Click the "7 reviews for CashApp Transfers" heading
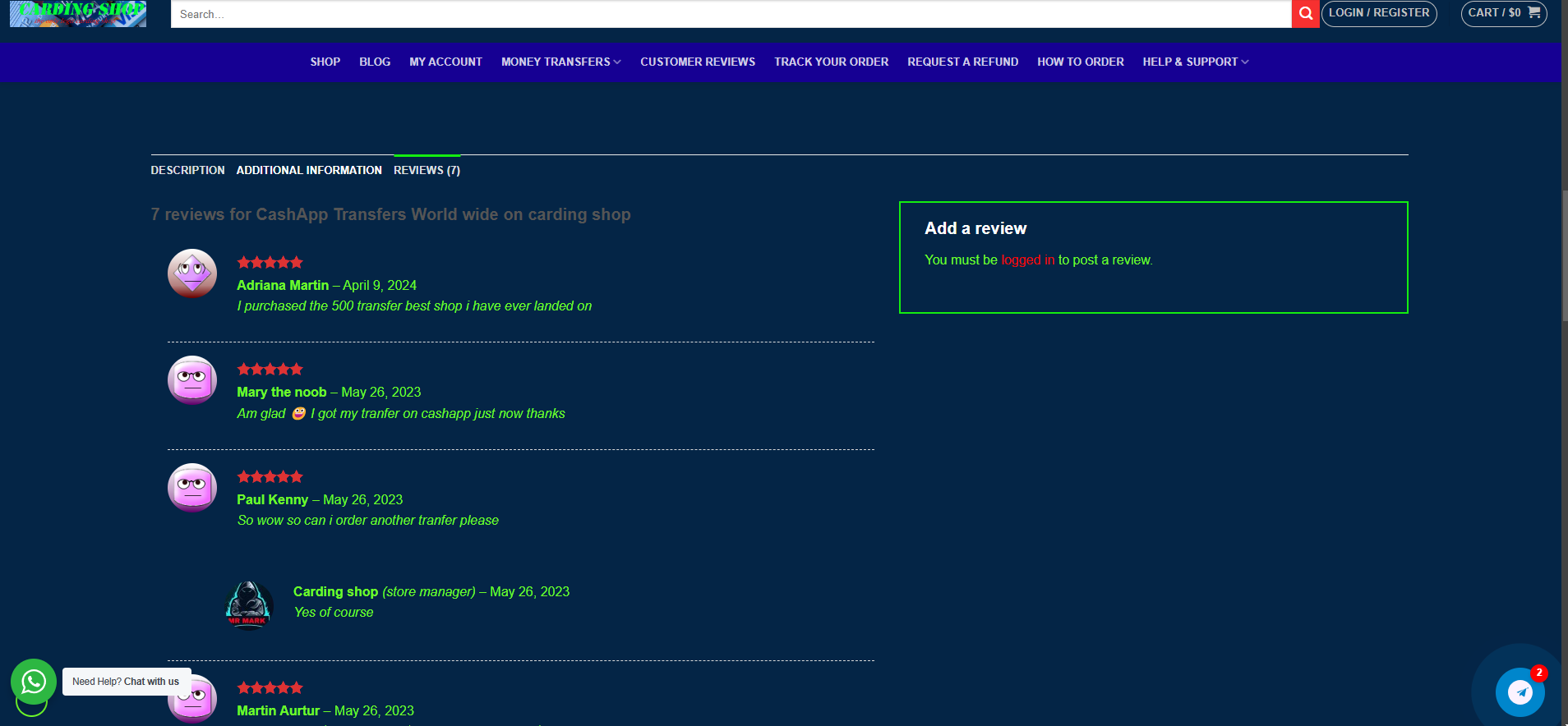 (x=390, y=214)
